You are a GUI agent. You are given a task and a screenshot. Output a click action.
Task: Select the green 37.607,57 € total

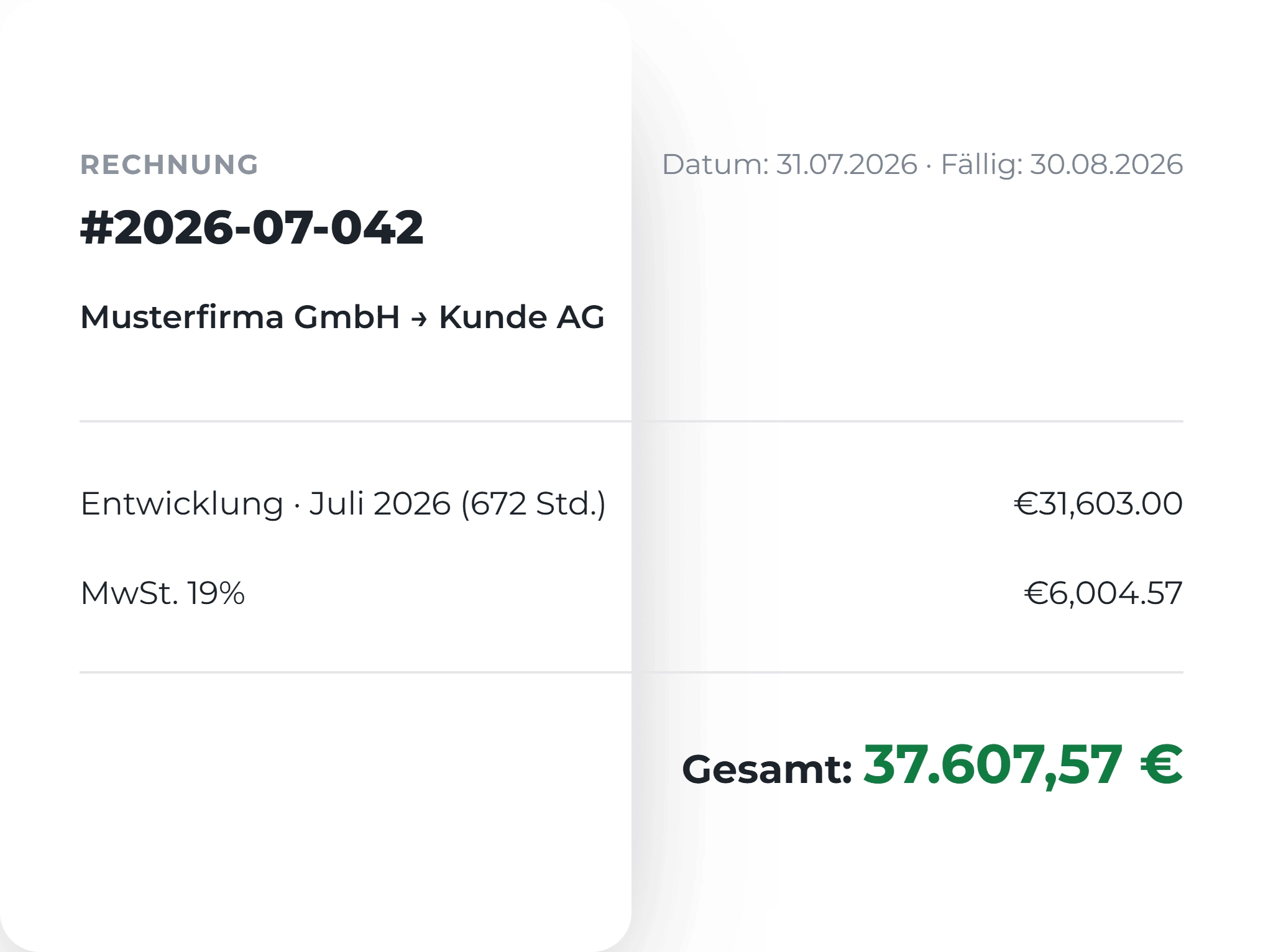pos(1023,766)
